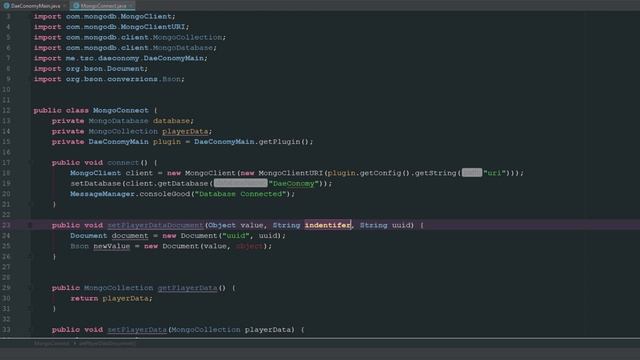Click the 'getPlayerData' method name on line 29
This screenshot has width=640, height=360.
[x=187, y=288]
